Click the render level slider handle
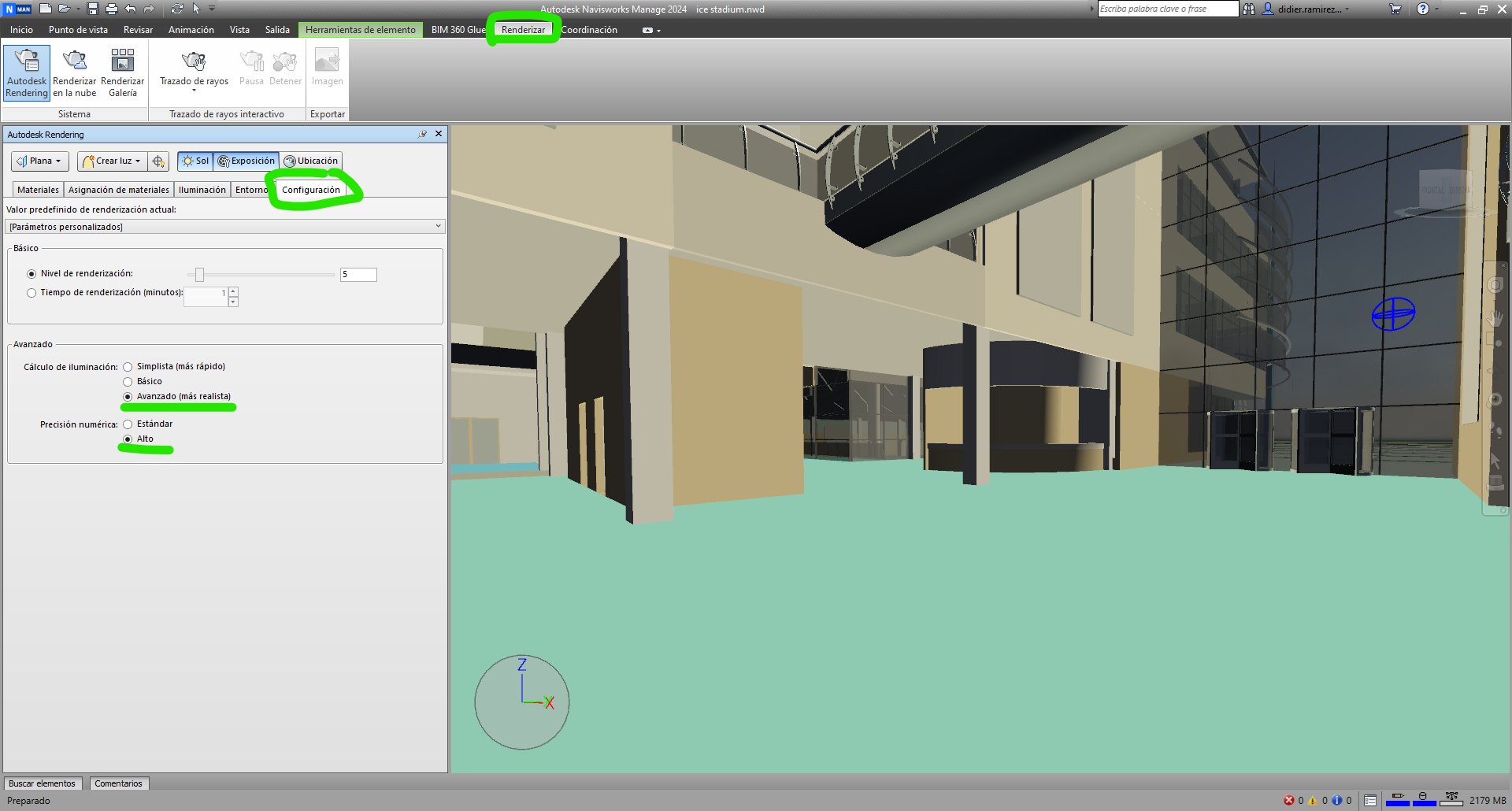 click(199, 274)
